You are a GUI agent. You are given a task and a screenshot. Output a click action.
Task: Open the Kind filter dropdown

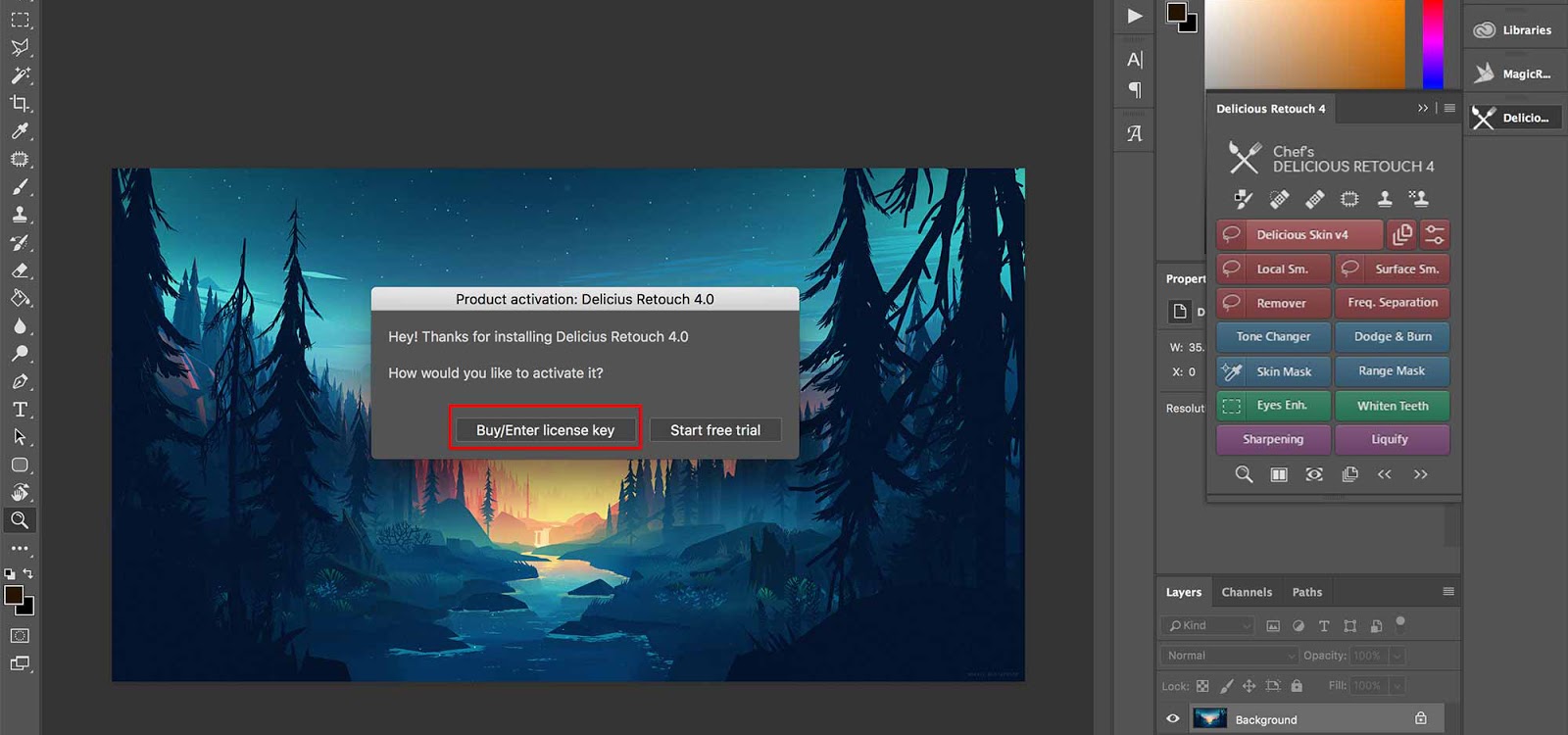tap(1207, 625)
